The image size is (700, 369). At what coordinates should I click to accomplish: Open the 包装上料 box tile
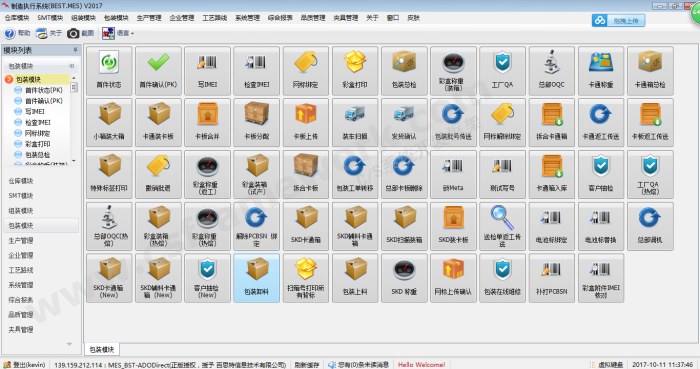[x=355, y=278]
